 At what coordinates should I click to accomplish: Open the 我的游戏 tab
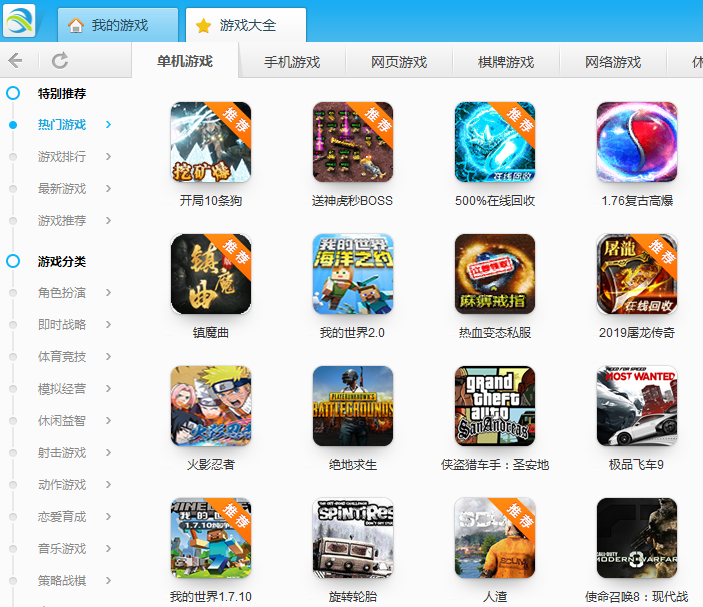pyautogui.click(x=118, y=25)
